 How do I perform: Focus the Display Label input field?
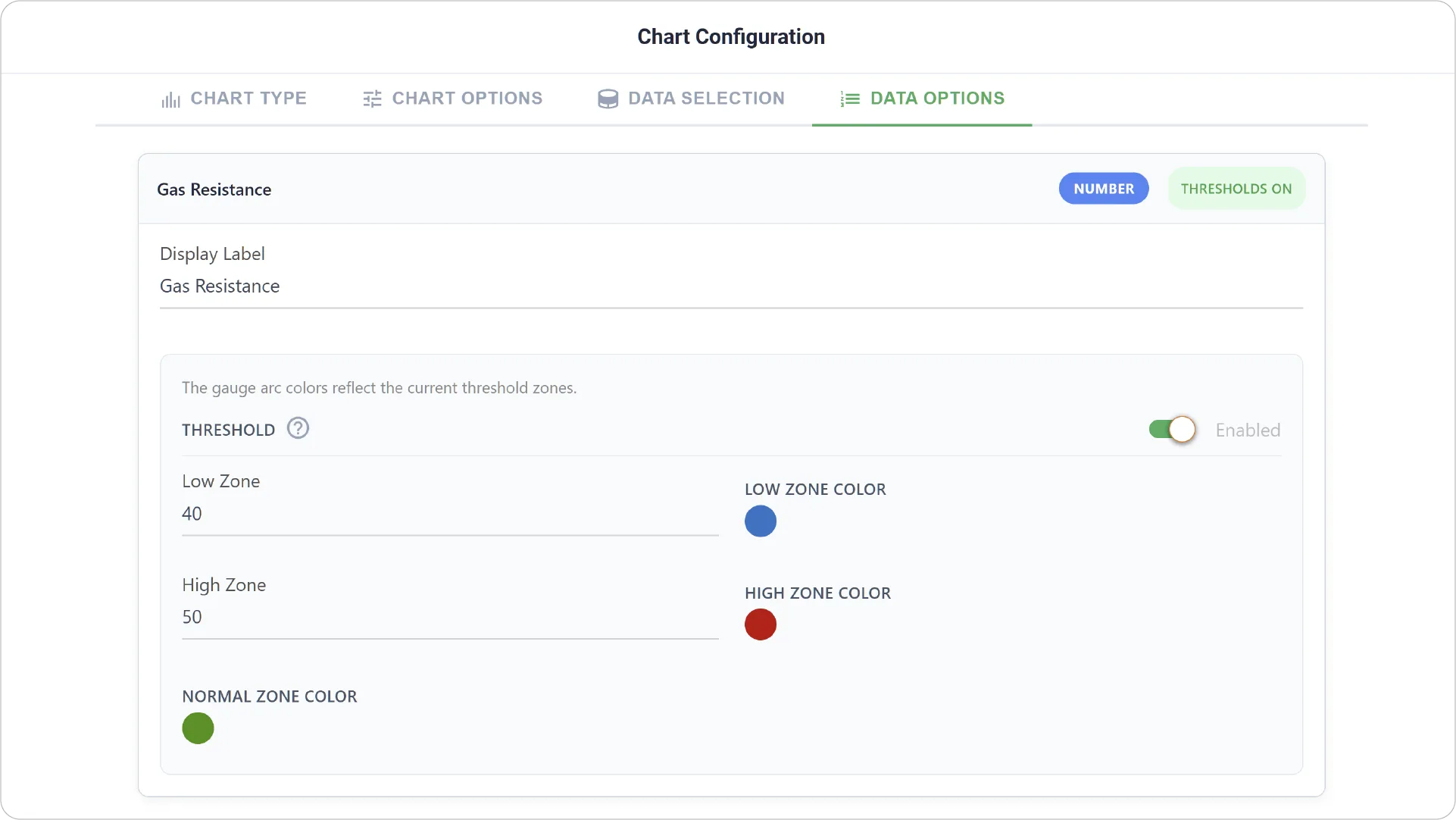(731, 286)
